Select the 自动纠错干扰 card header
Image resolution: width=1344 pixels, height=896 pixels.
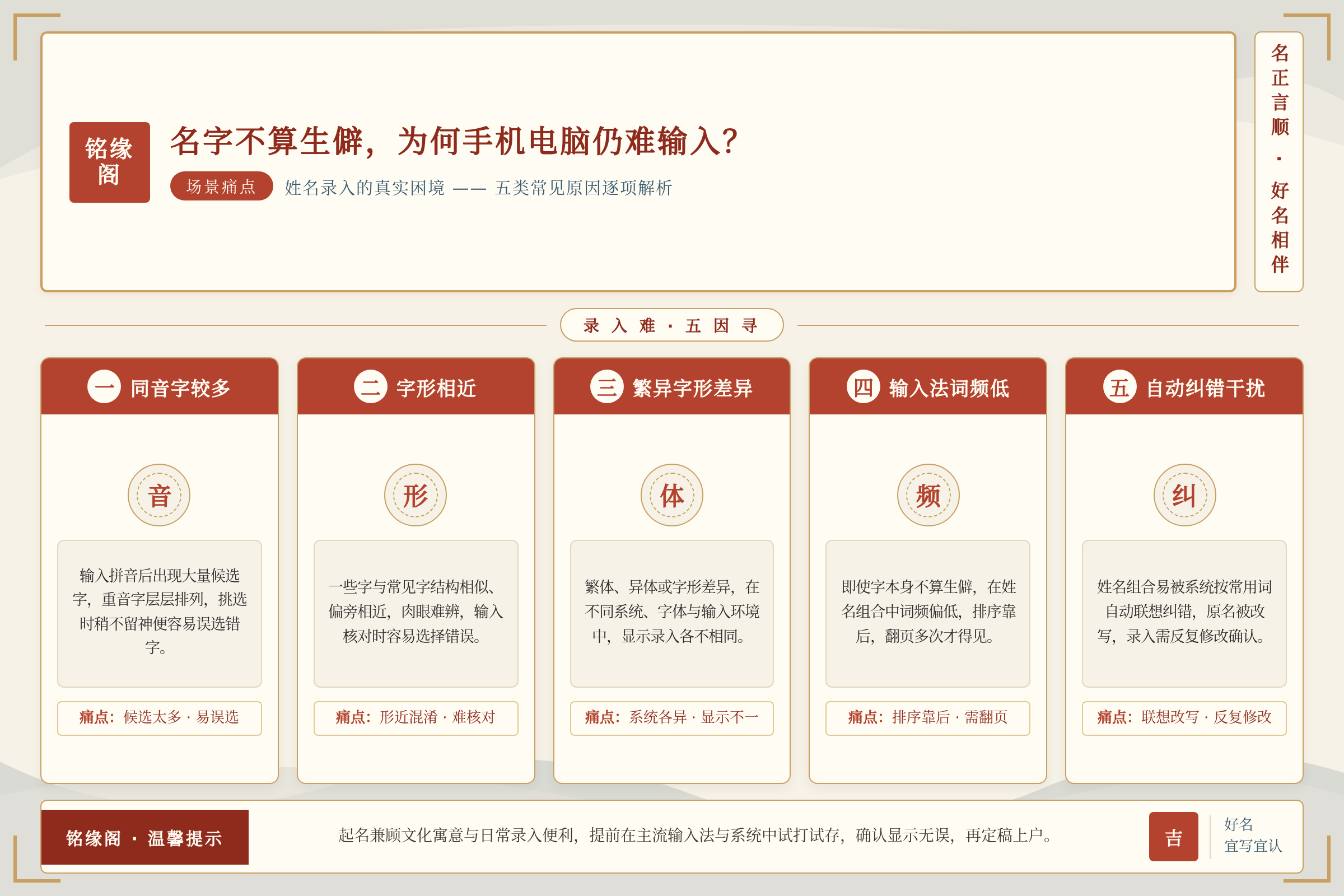[1184, 387]
